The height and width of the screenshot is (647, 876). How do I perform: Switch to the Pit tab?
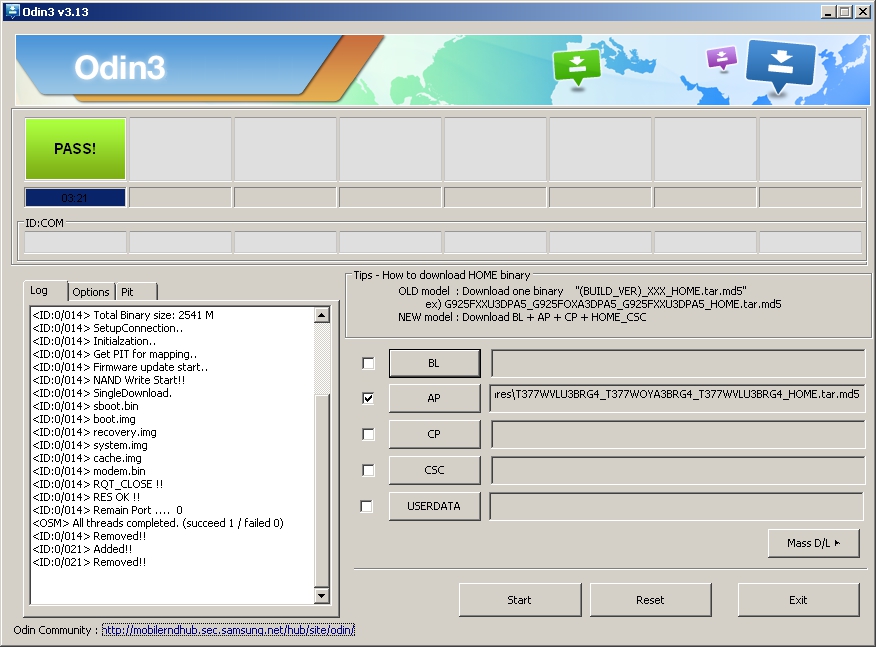(x=136, y=292)
